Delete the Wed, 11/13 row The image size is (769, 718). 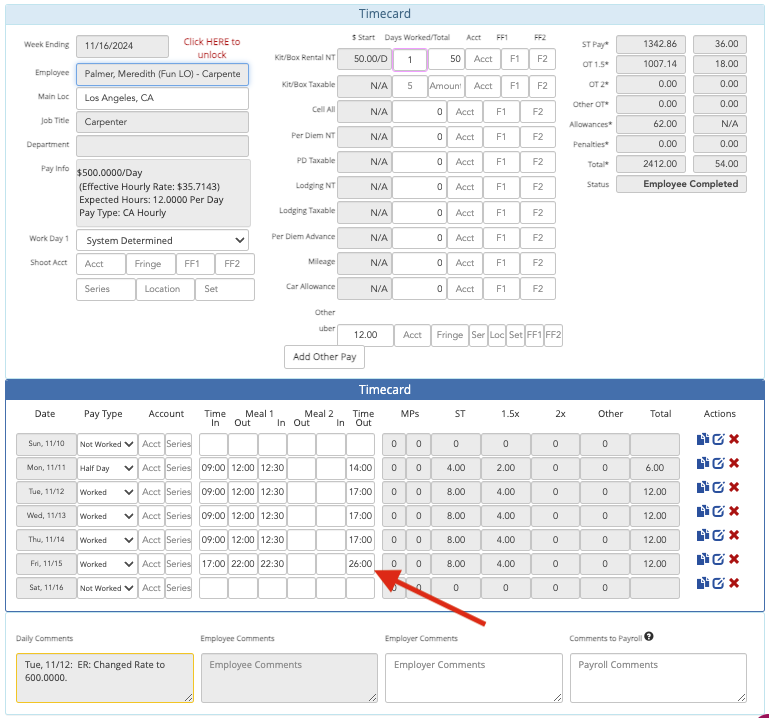point(734,511)
